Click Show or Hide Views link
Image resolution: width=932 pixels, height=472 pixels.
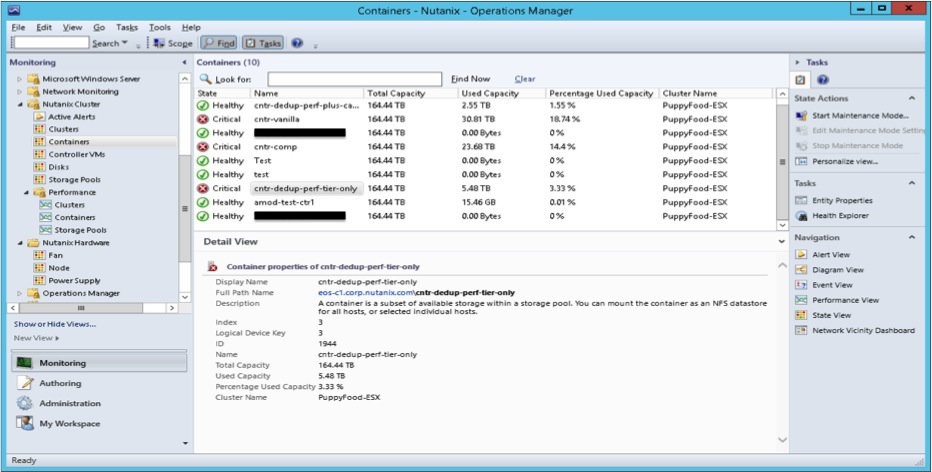pyautogui.click(x=55, y=324)
